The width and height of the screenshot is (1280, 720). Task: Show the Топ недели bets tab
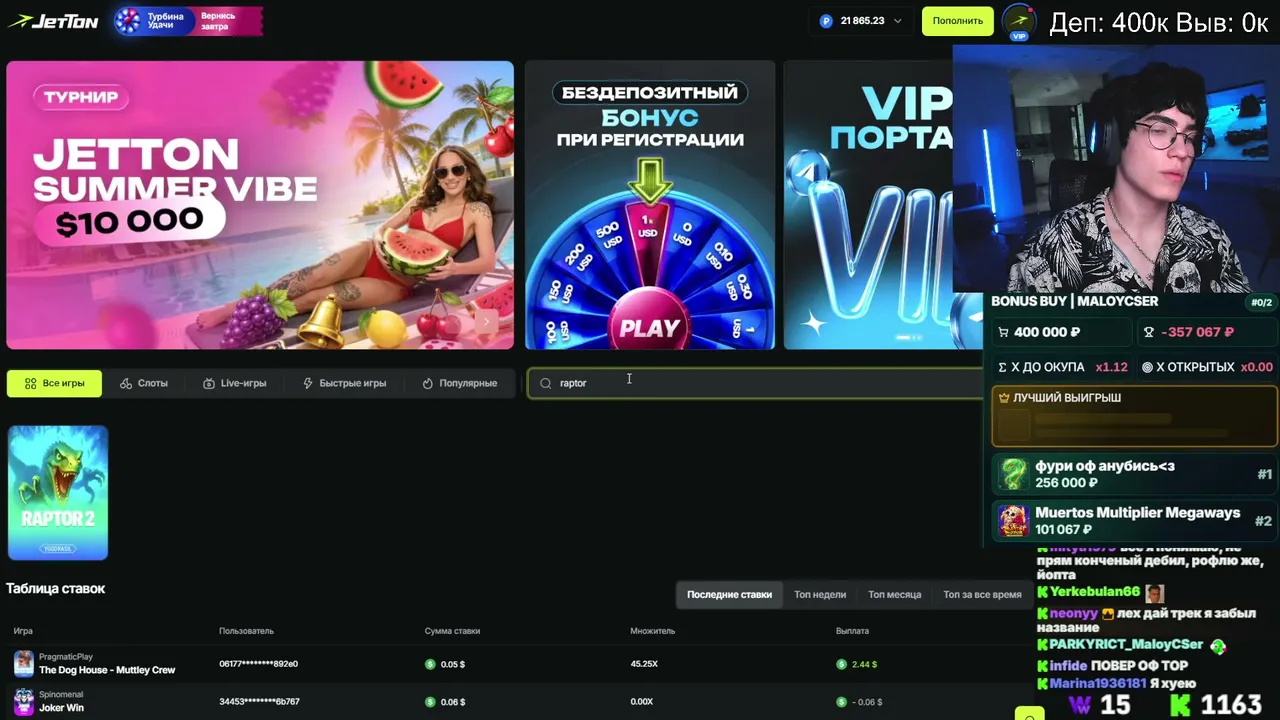[820, 594]
